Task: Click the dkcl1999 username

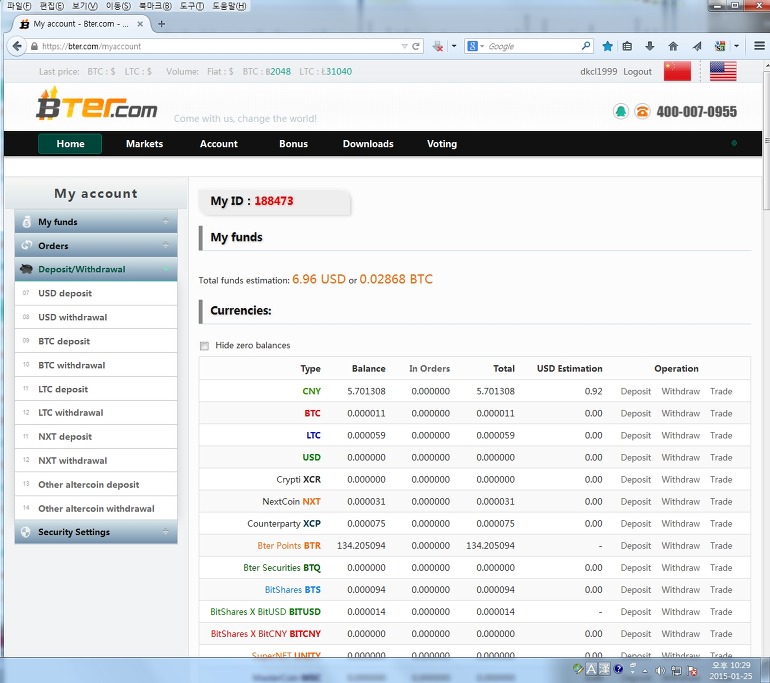Action: coord(598,72)
